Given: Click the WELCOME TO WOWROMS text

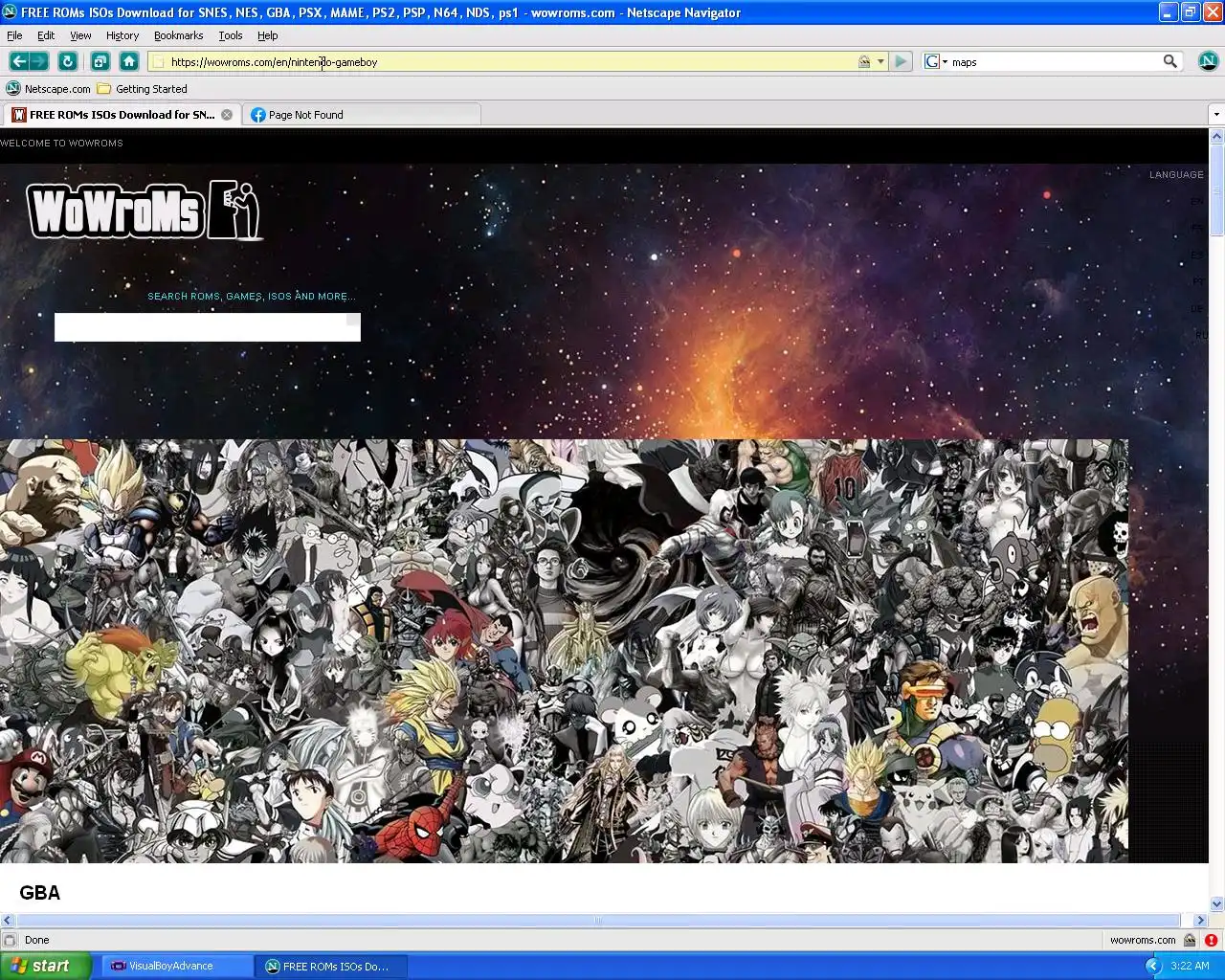Looking at the screenshot, I should (61, 143).
